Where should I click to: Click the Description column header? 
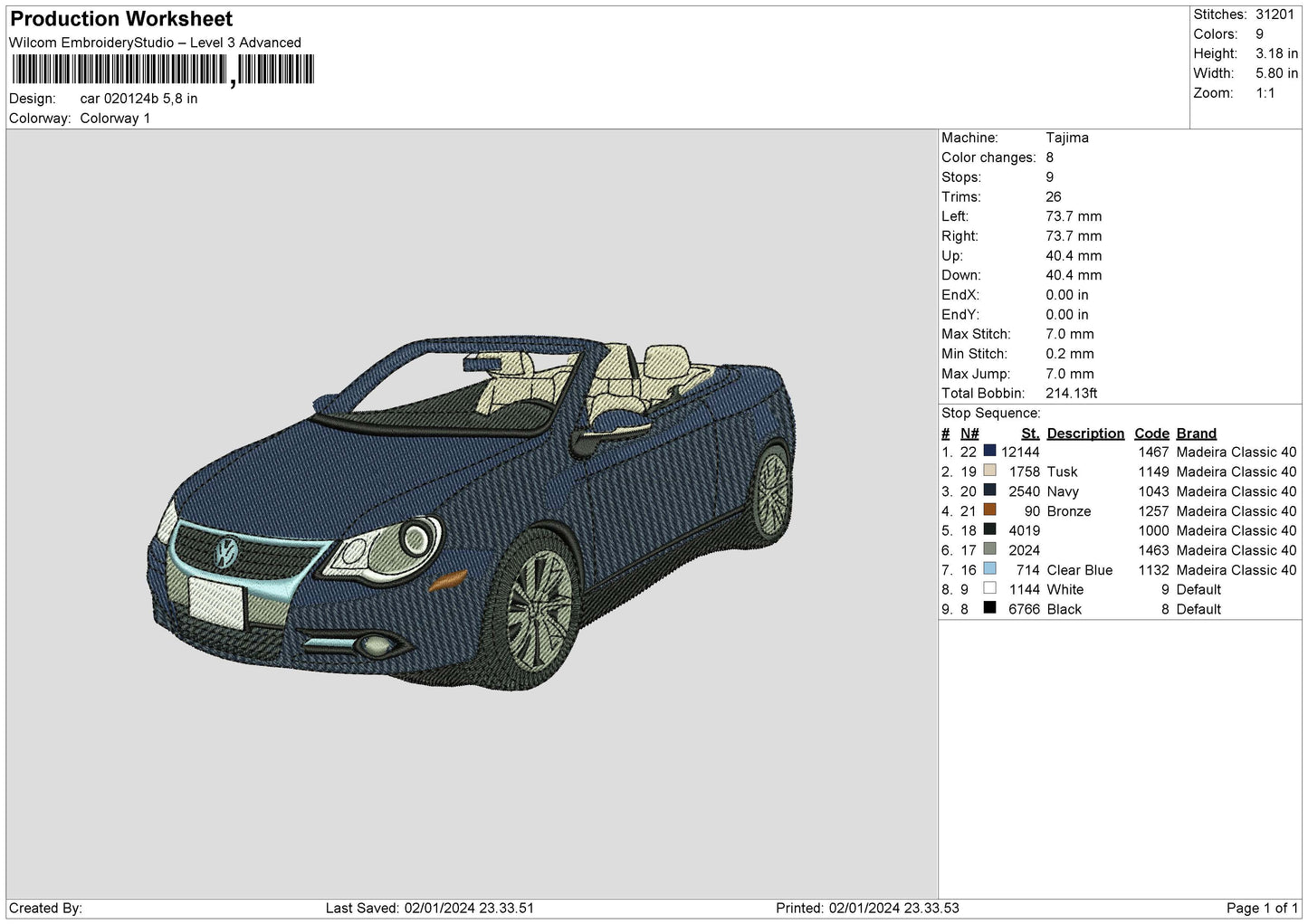pyautogui.click(x=1085, y=433)
